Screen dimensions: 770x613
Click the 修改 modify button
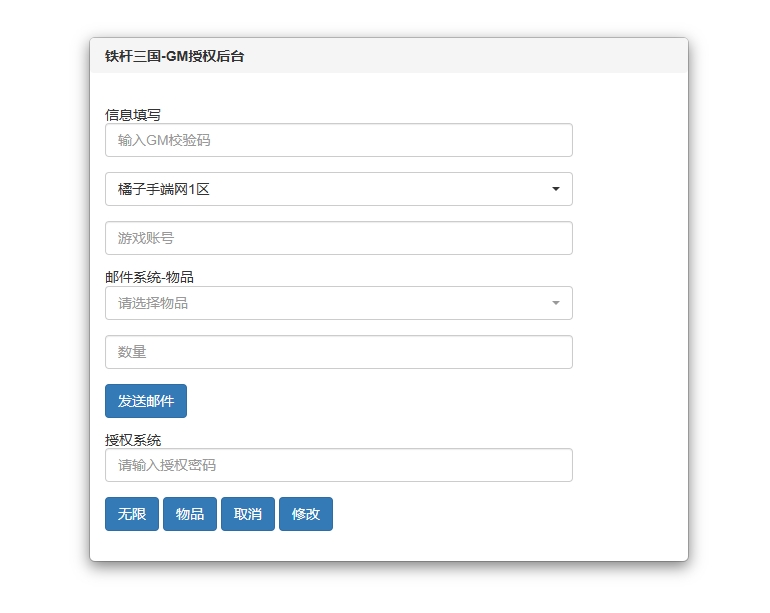(305, 514)
